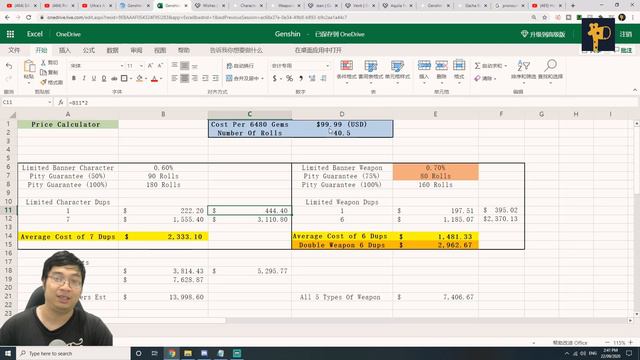Toggle Underline formatting

pyautogui.click(x=94, y=78)
